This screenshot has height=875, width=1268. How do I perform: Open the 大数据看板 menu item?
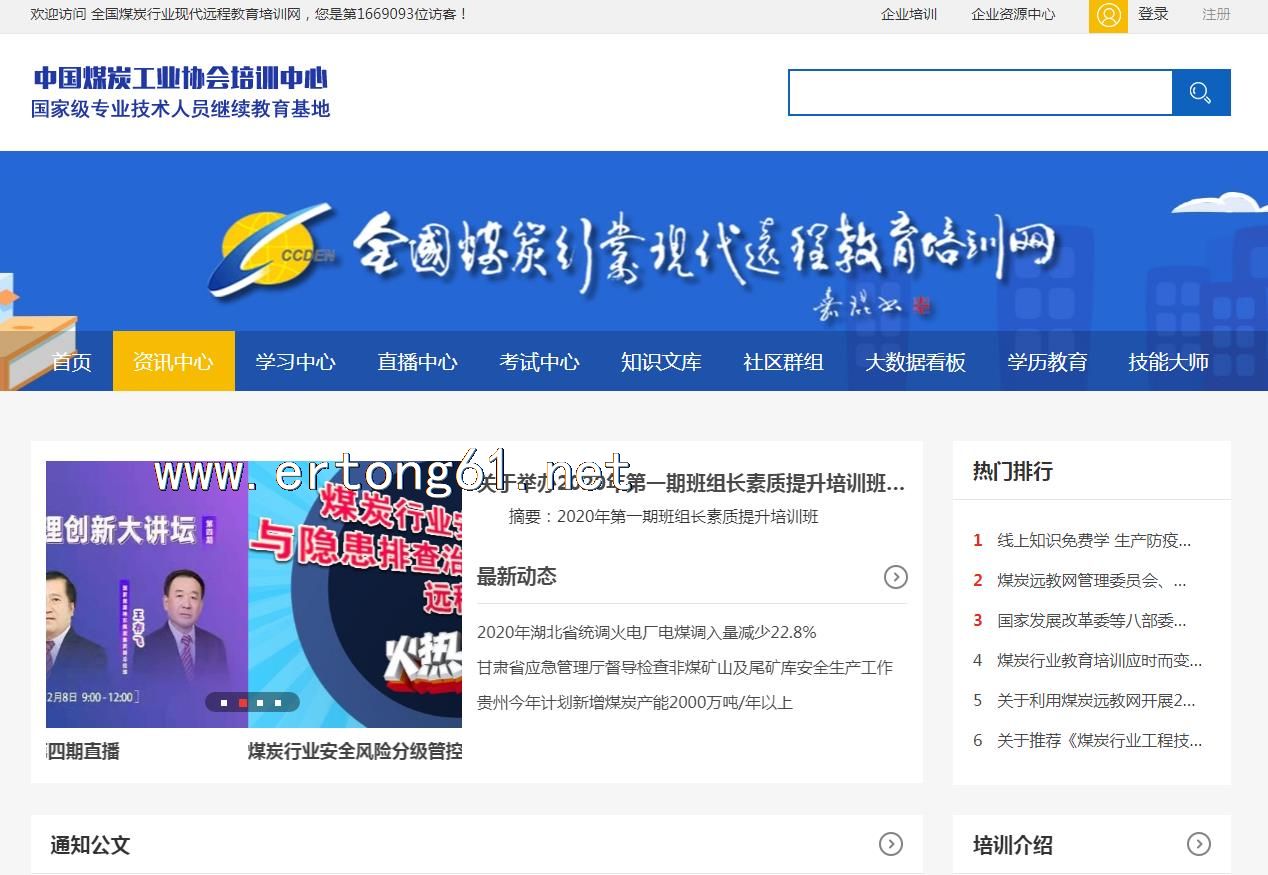[915, 362]
